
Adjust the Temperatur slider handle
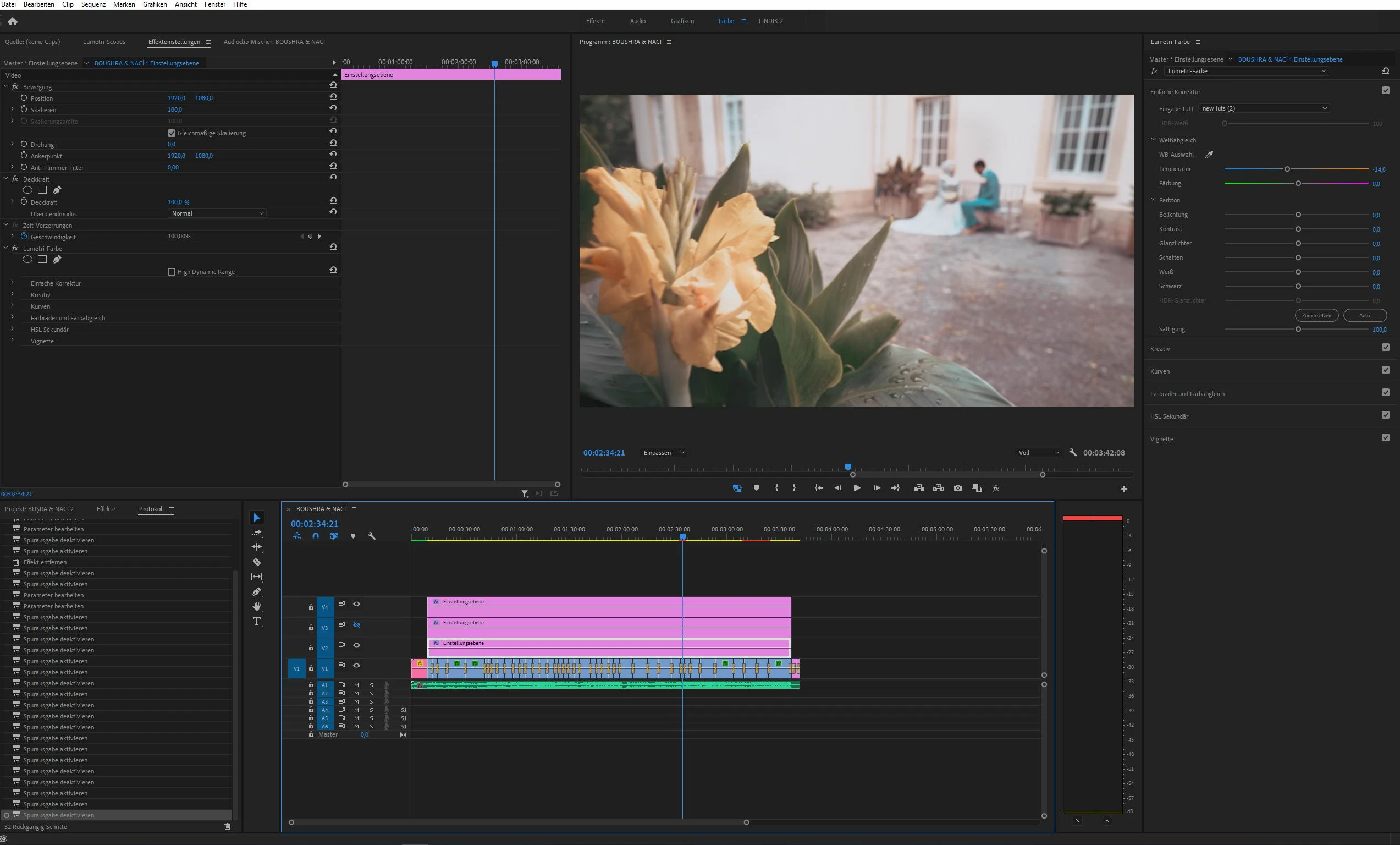pyautogui.click(x=1287, y=169)
